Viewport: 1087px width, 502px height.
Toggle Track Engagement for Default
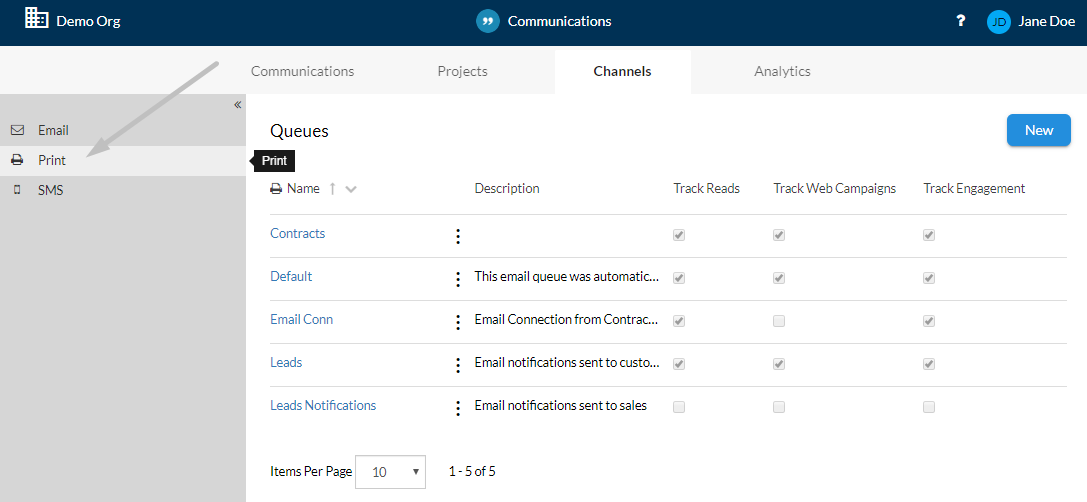(x=929, y=278)
